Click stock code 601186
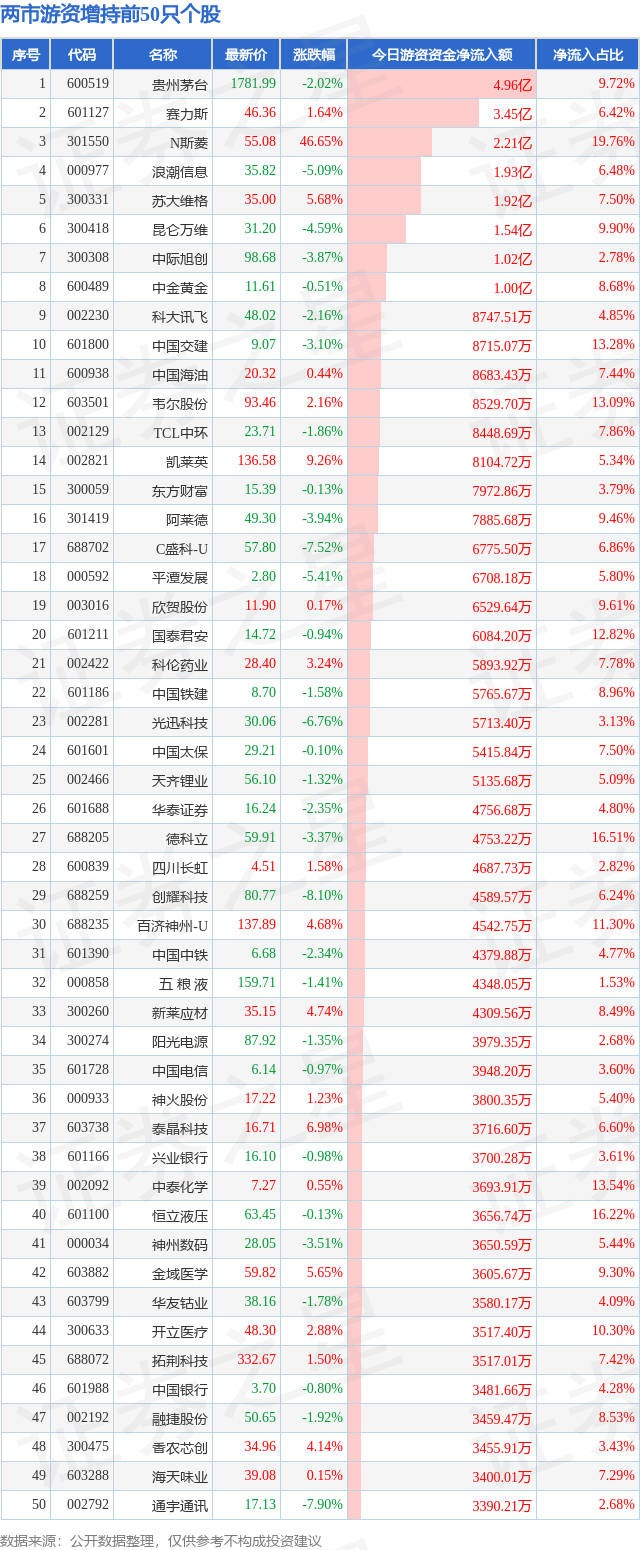 pyautogui.click(x=88, y=693)
